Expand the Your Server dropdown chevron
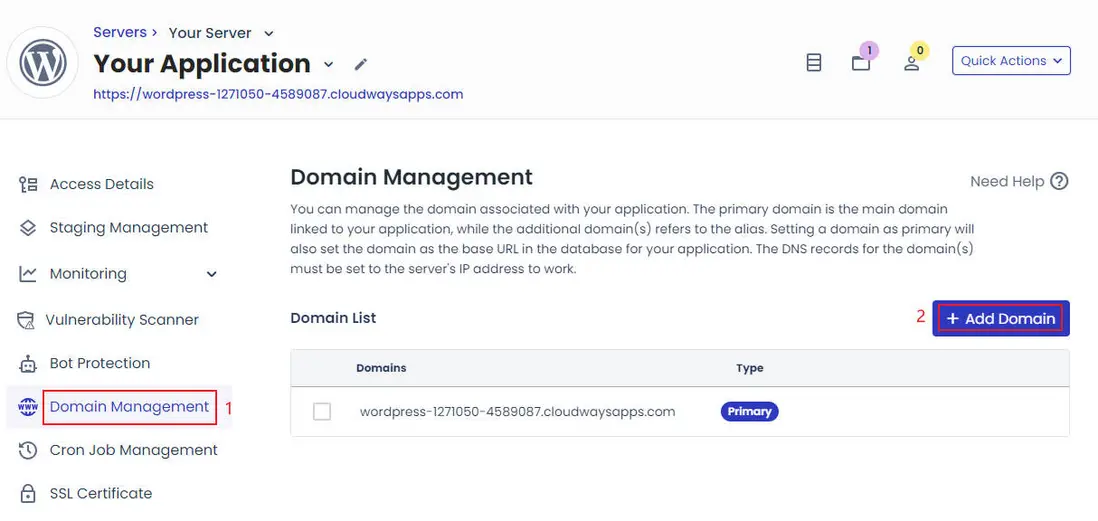This screenshot has width=1098, height=521. [269, 34]
